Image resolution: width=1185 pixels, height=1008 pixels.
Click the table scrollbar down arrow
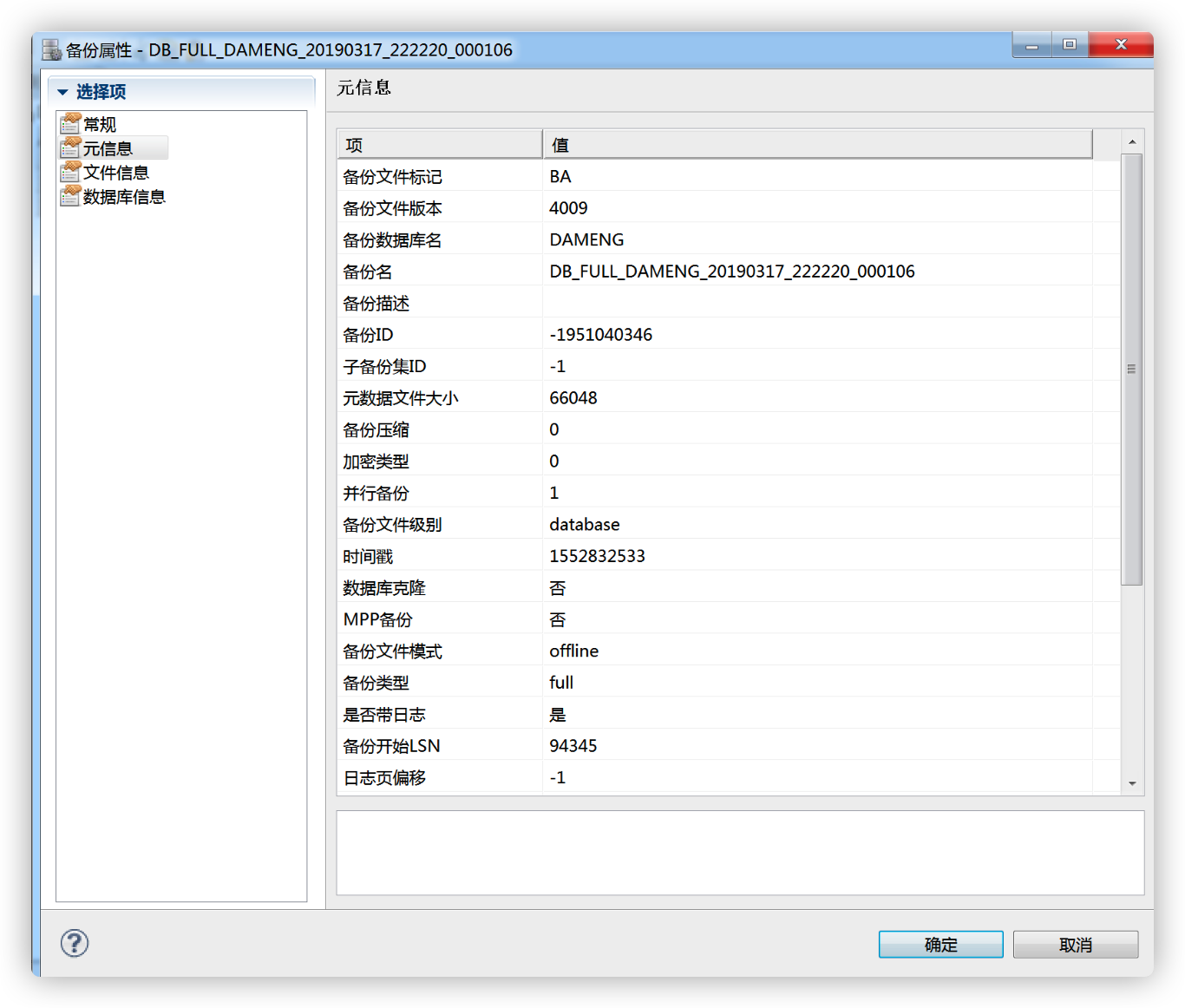pyautogui.click(x=1132, y=783)
